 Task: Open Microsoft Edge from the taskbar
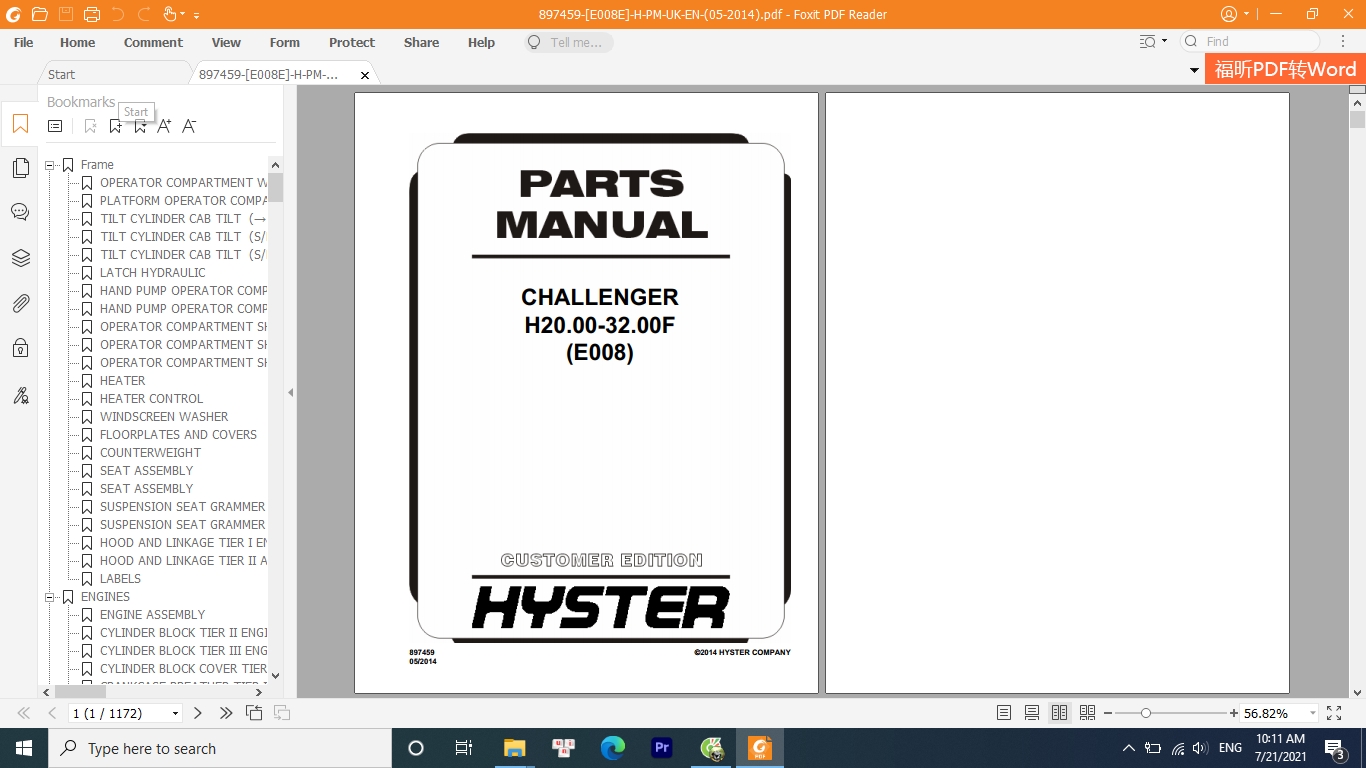tap(613, 748)
